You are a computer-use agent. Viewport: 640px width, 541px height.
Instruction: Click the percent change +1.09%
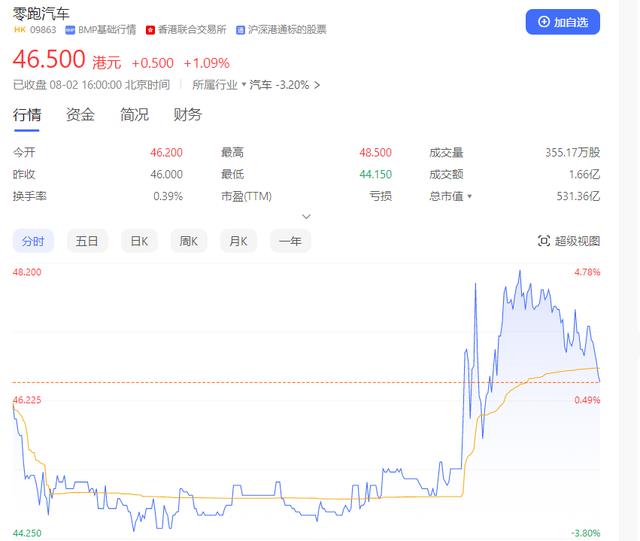click(207, 63)
